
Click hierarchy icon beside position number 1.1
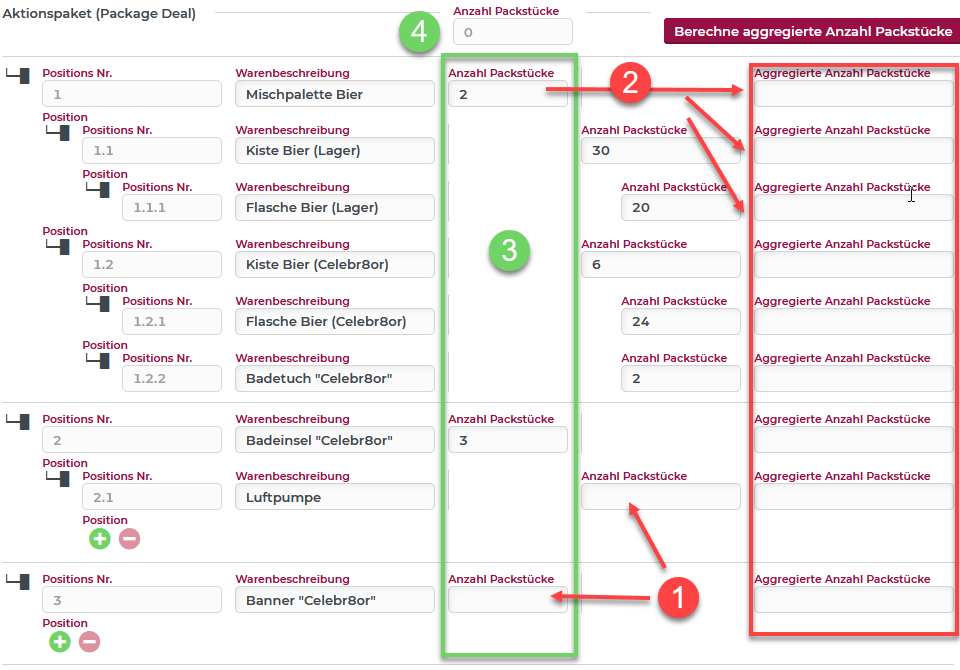(x=58, y=132)
